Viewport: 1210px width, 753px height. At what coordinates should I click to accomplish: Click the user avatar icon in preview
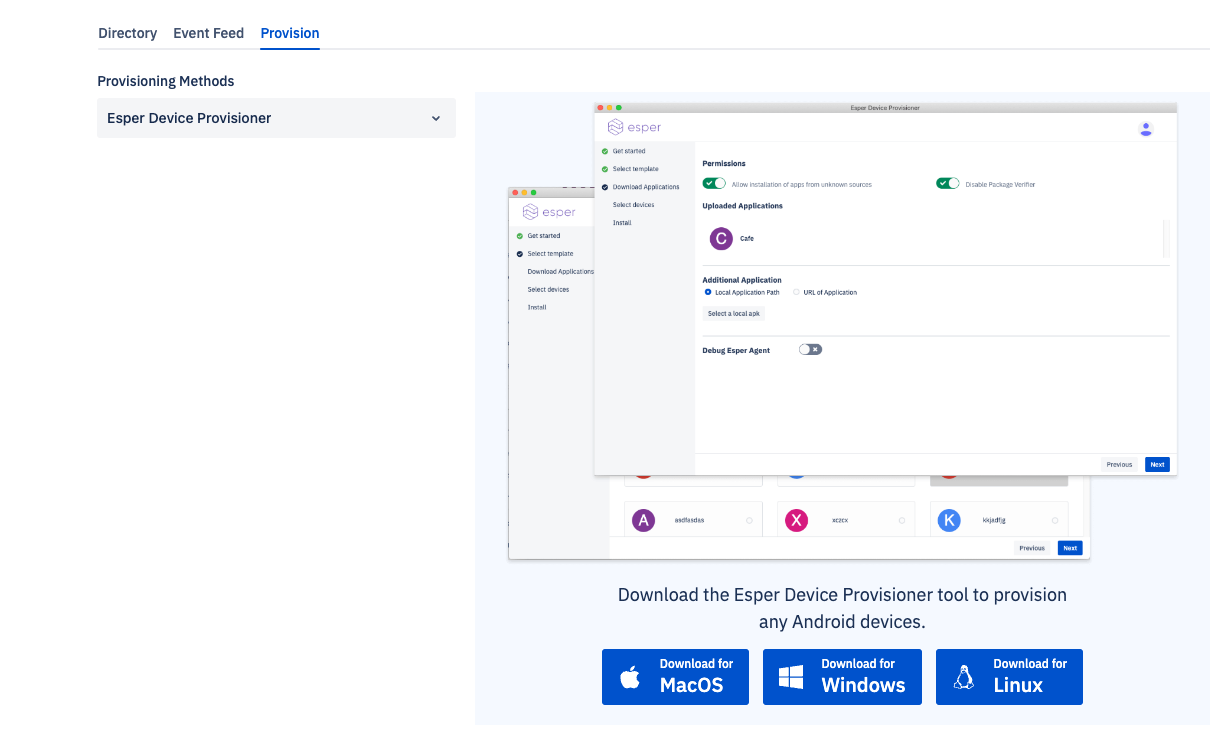pos(1146,128)
